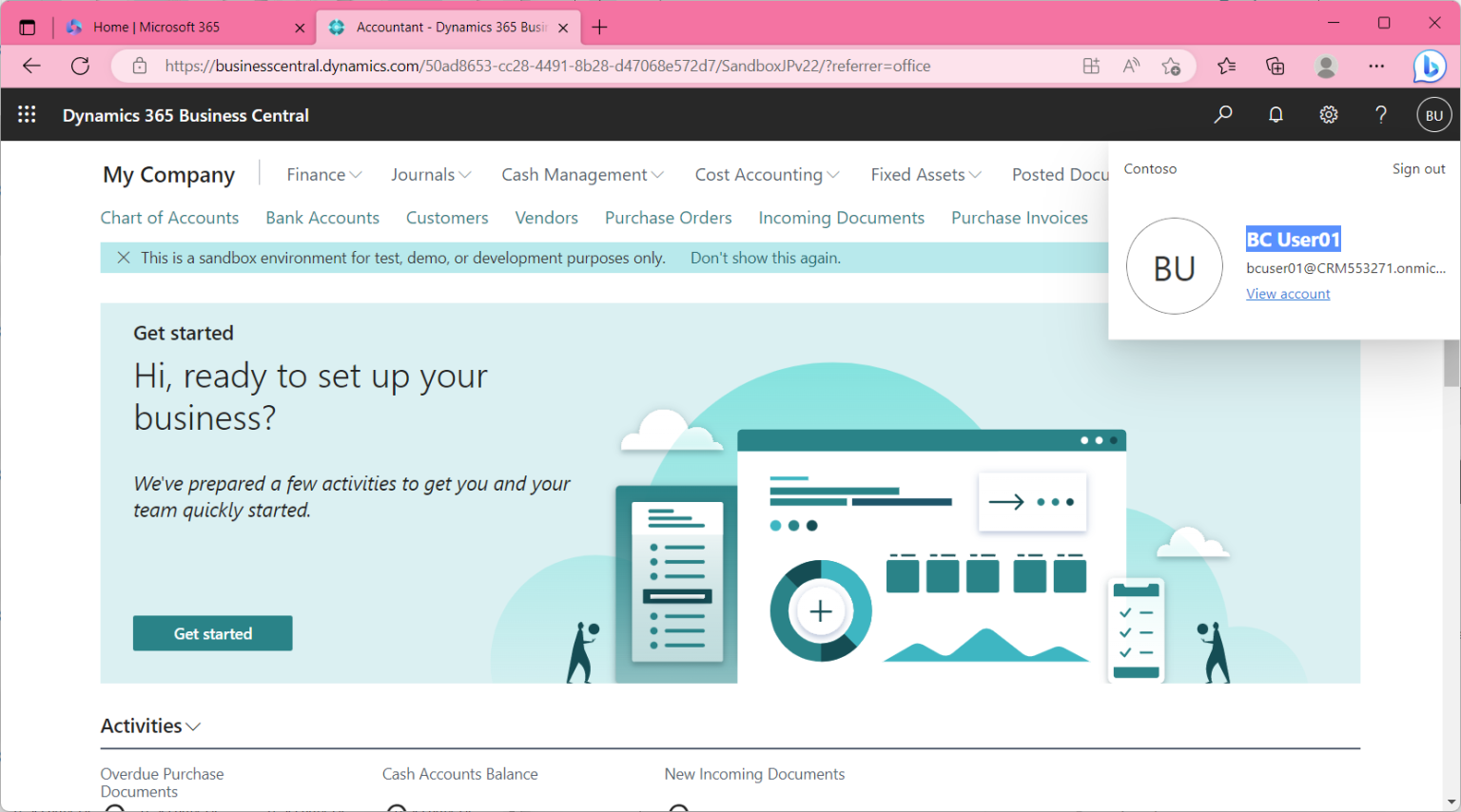The image size is (1461, 812).
Task: Open the notifications bell icon
Action: coord(1276,115)
